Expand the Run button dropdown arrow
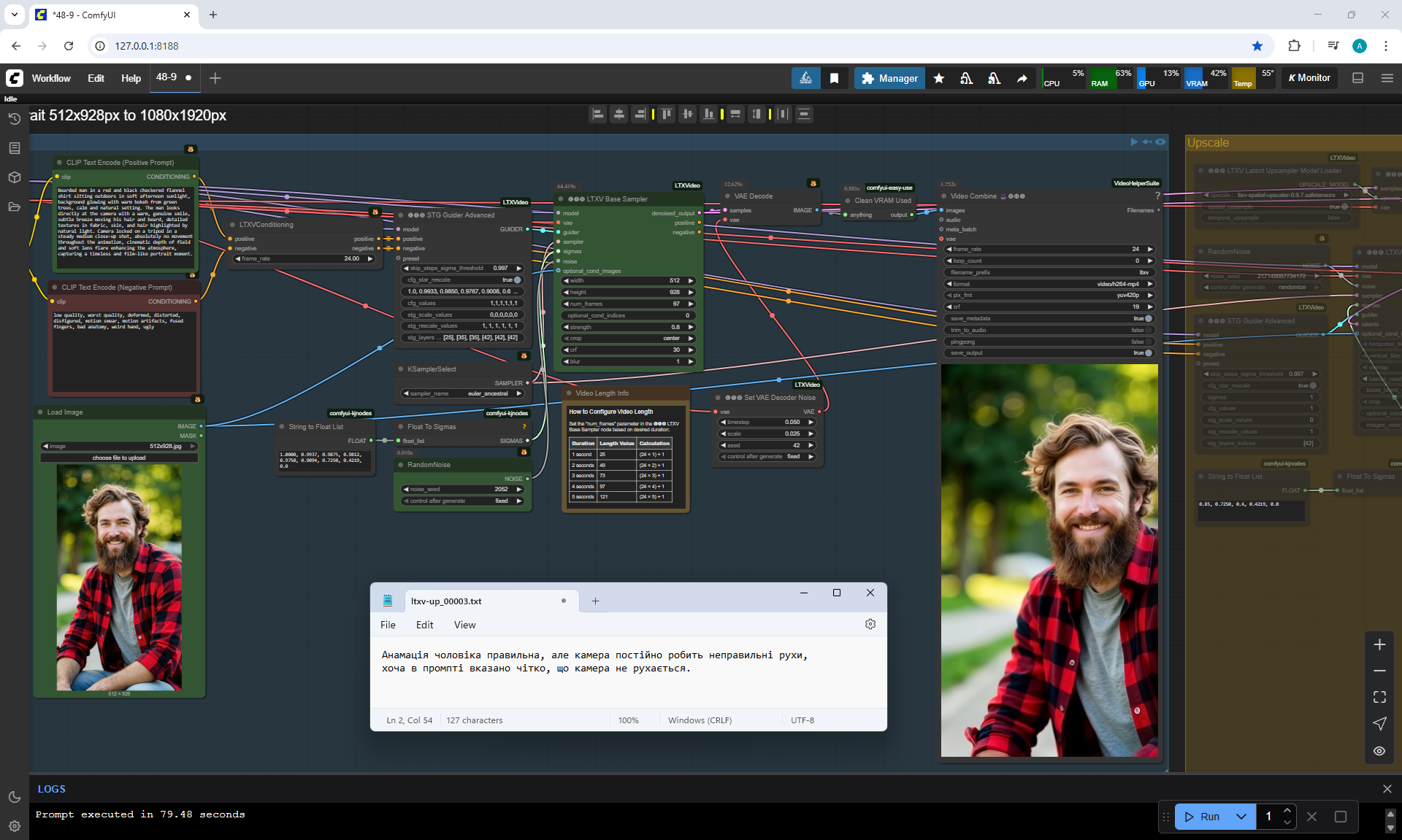This screenshot has width=1402, height=840. coord(1241,817)
